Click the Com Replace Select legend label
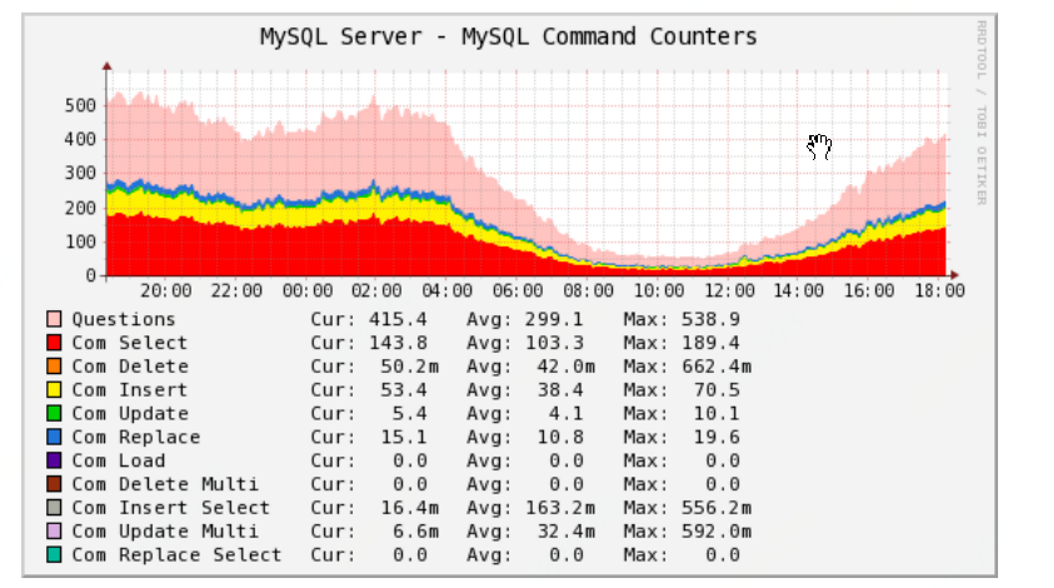Image resolution: width=1054 pixels, height=588 pixels. point(177,554)
